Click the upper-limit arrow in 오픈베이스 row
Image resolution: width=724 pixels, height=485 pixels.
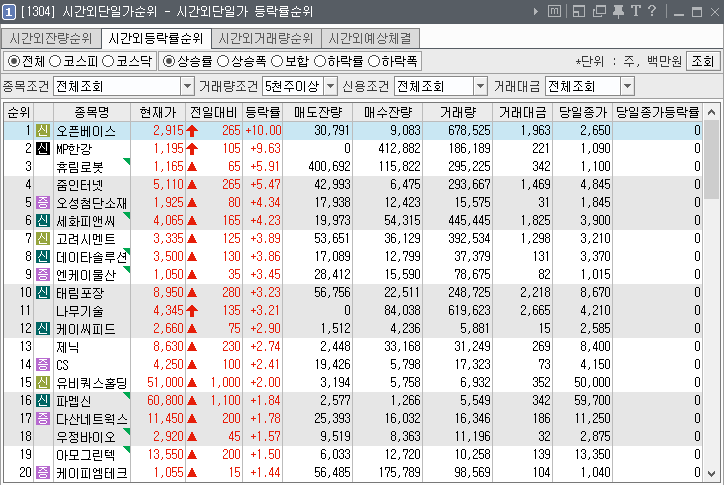(x=192, y=131)
